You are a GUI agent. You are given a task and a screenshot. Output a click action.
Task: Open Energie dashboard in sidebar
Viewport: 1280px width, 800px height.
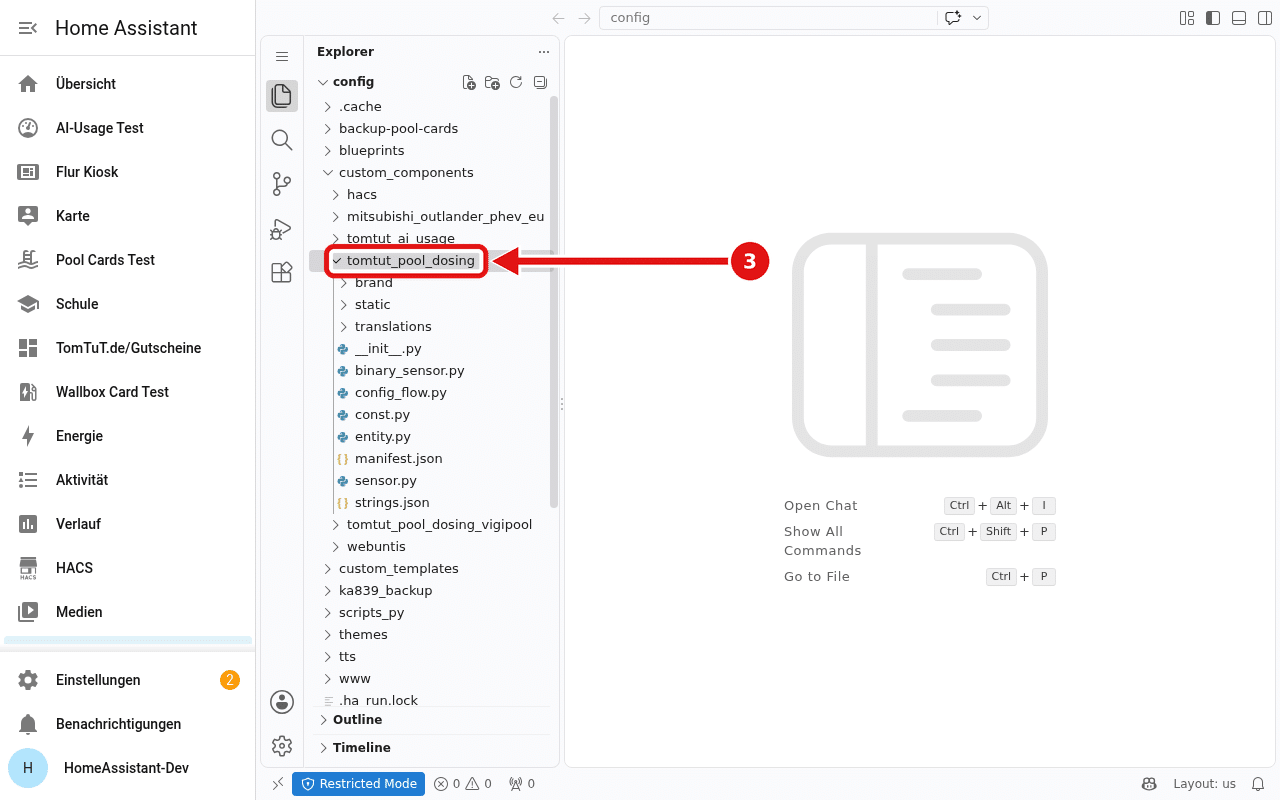(x=128, y=436)
